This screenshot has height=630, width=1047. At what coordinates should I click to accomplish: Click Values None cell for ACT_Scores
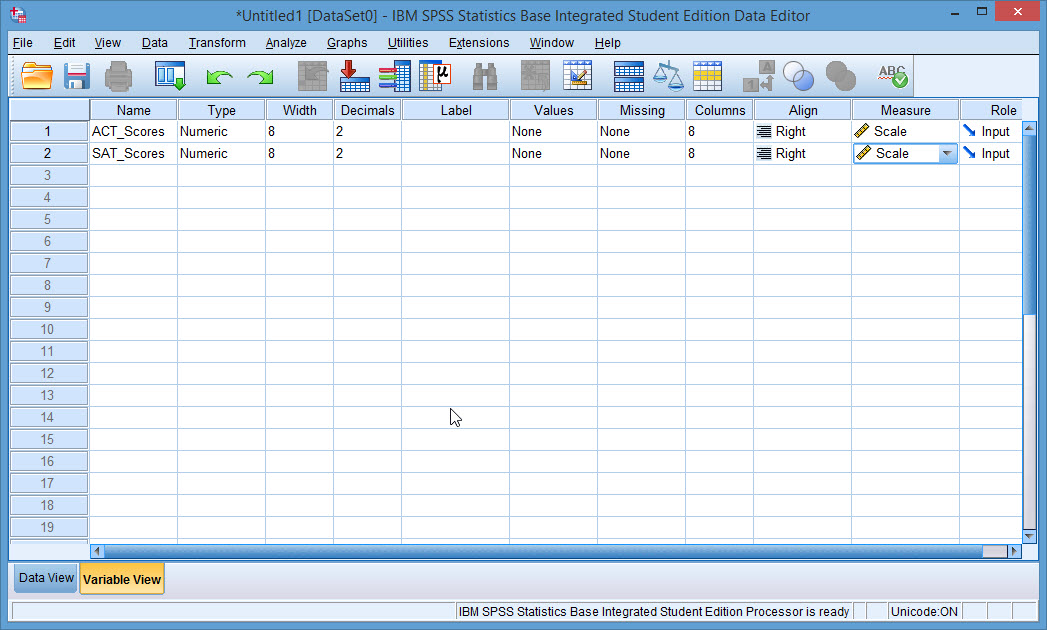[554, 132]
